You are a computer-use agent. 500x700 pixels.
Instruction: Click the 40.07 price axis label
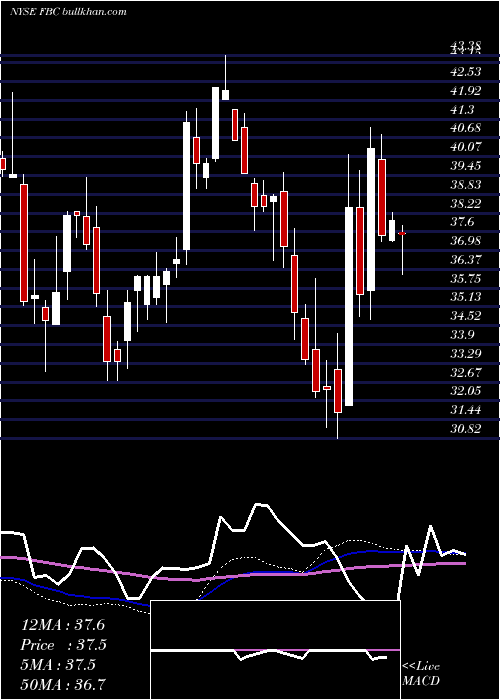click(466, 147)
